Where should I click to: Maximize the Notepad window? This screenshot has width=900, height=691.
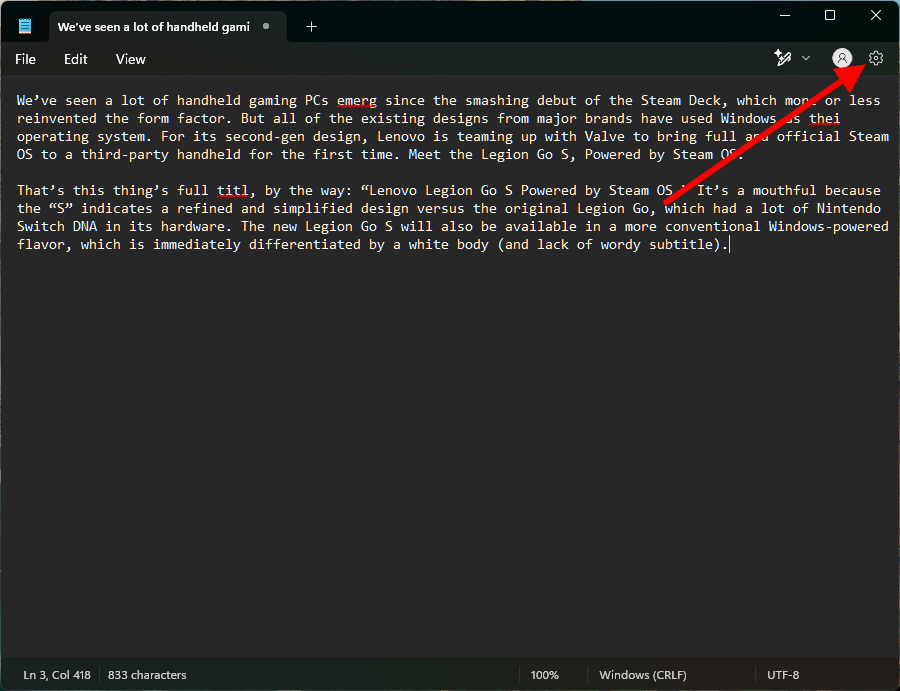(x=830, y=15)
